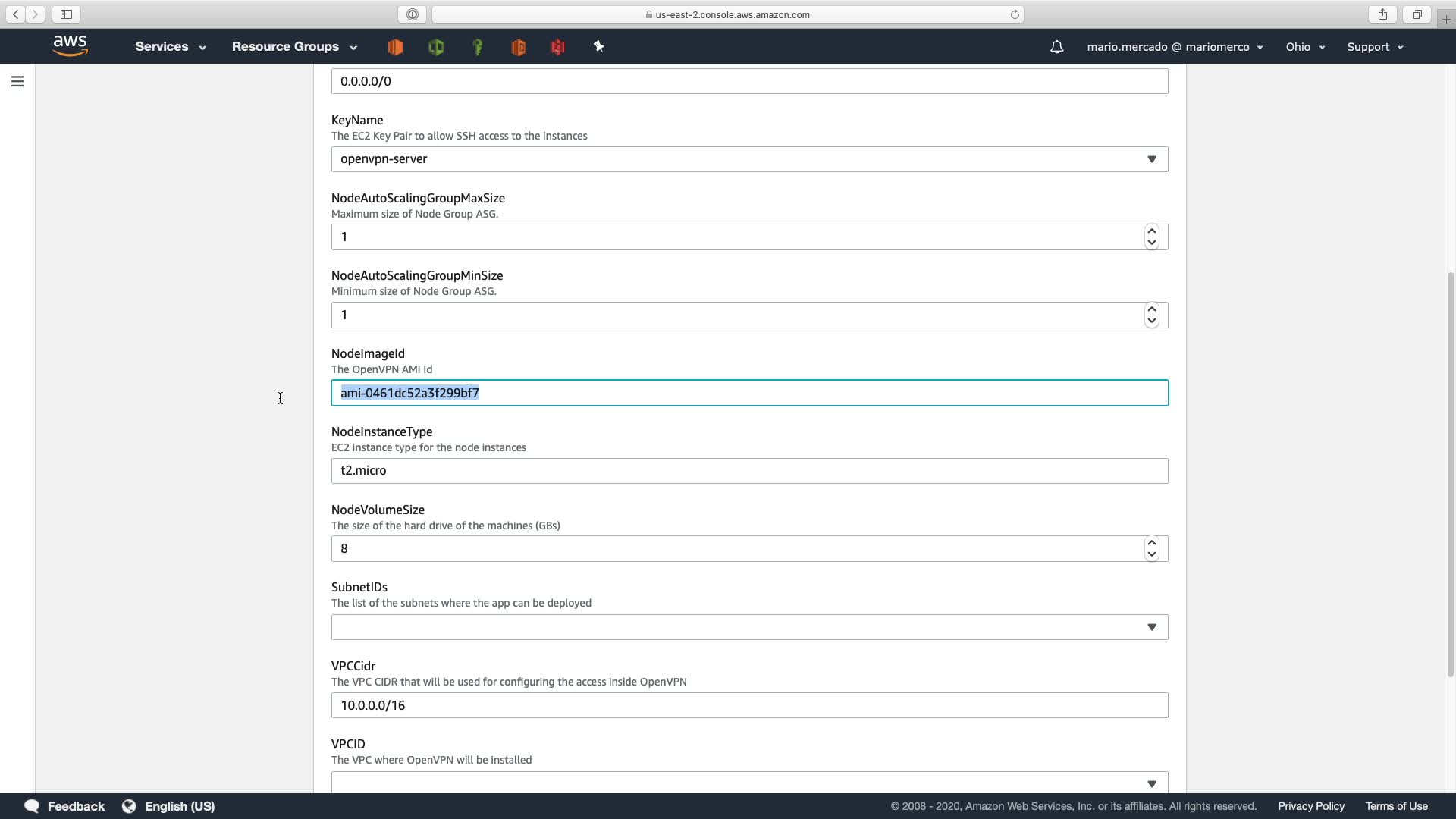Screen dimensions: 1456x819
Task: Open the KeyName openvpn-server dropdown
Action: (x=749, y=159)
